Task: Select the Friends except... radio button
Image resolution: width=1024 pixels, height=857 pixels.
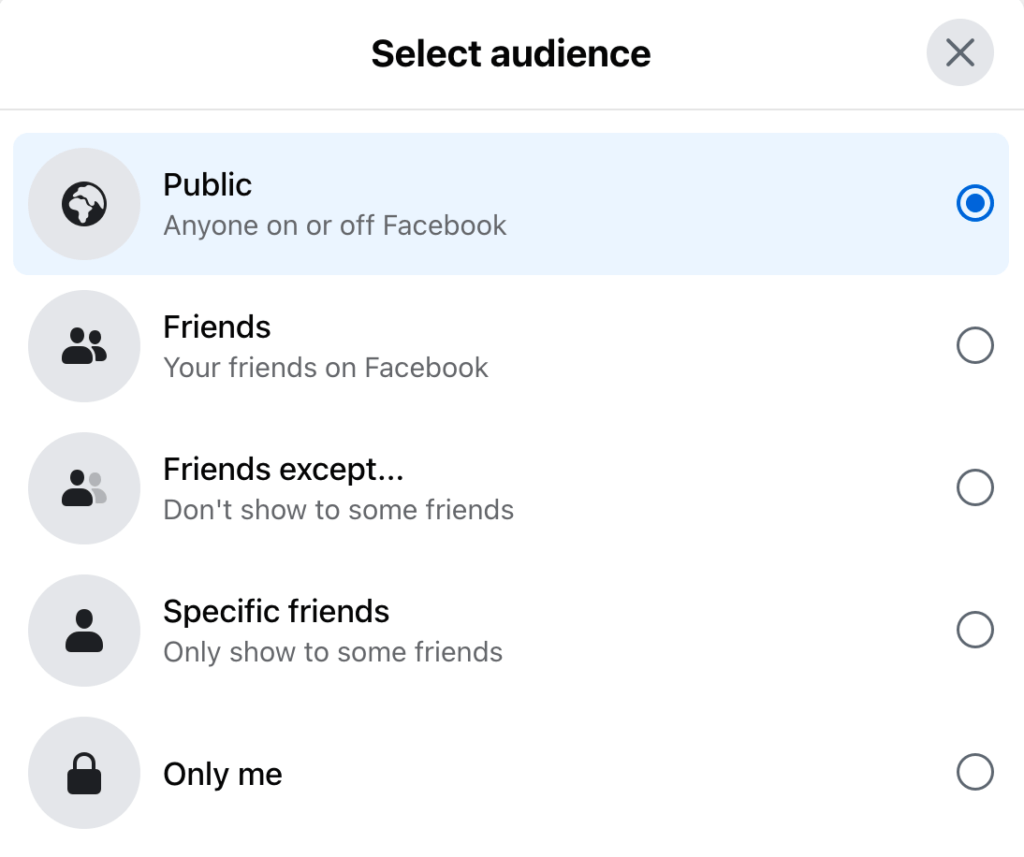Action: tap(974, 488)
